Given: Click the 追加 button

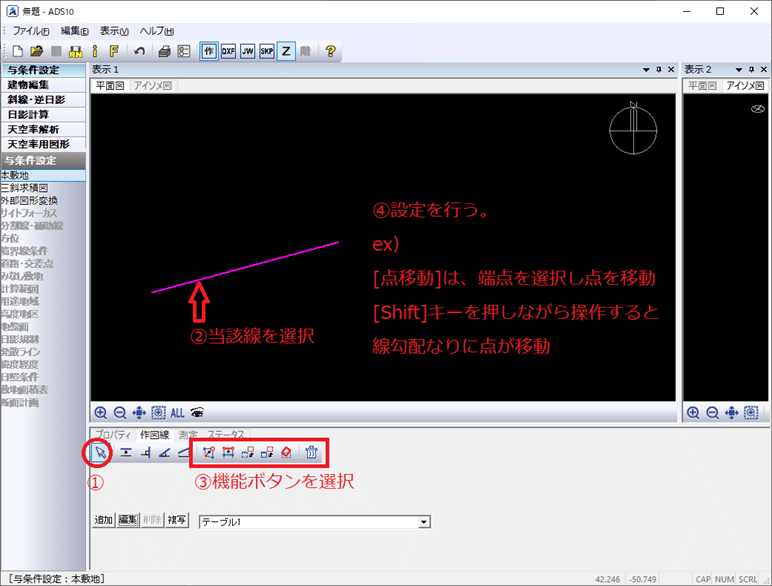Looking at the screenshot, I should [103, 520].
